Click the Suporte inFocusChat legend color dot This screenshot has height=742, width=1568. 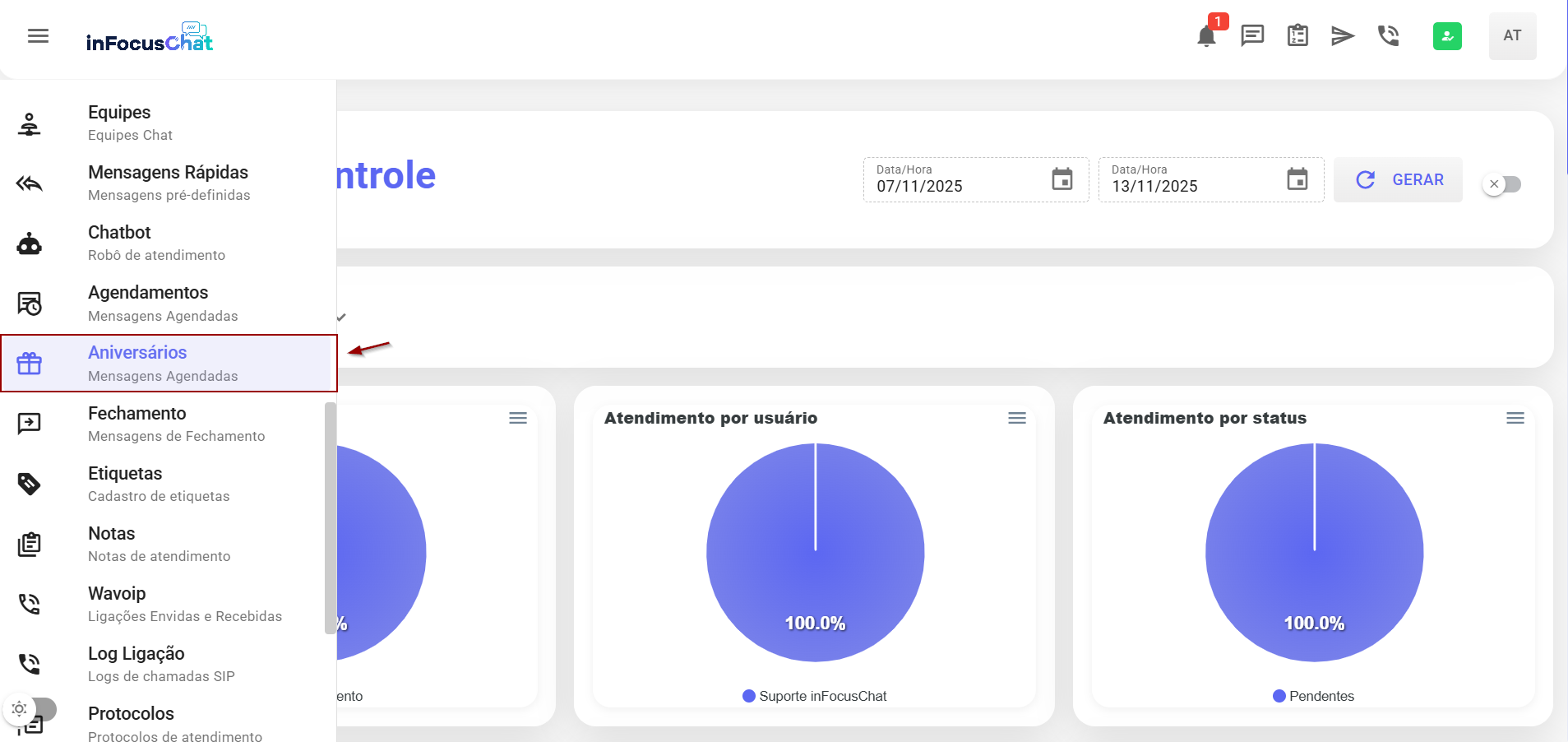(x=749, y=696)
